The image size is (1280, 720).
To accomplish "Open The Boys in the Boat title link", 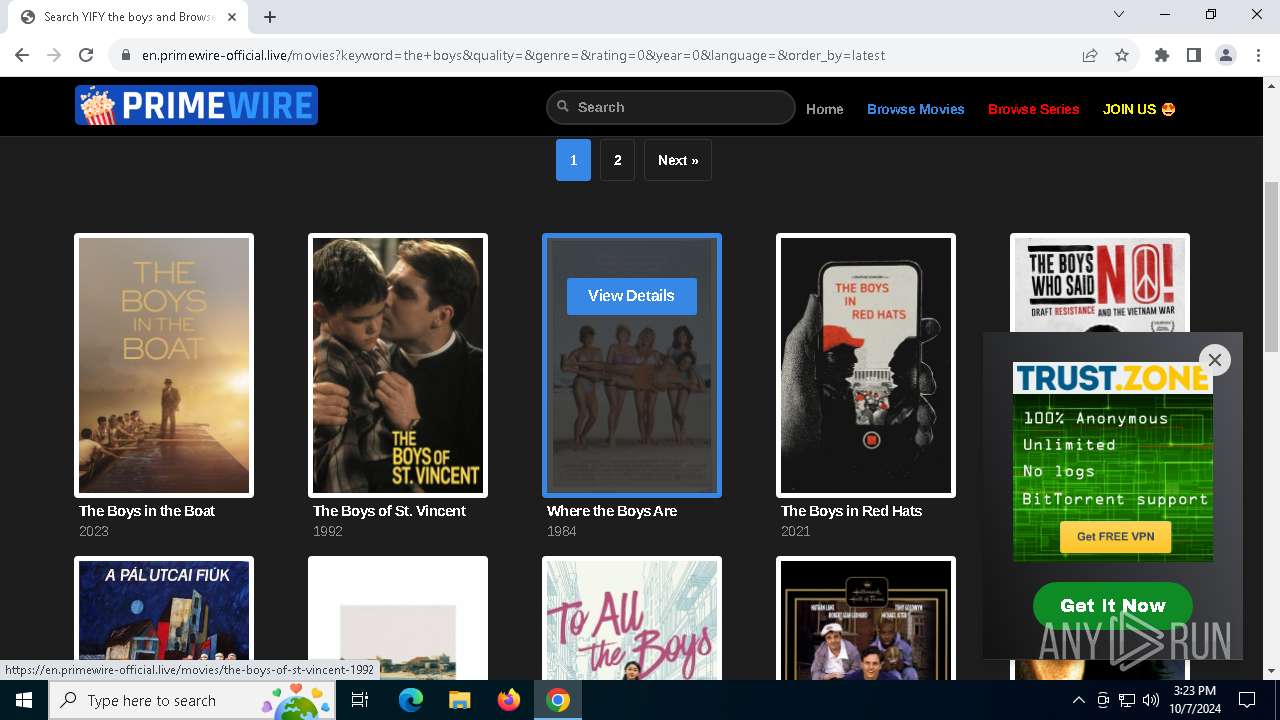I will (147, 511).
